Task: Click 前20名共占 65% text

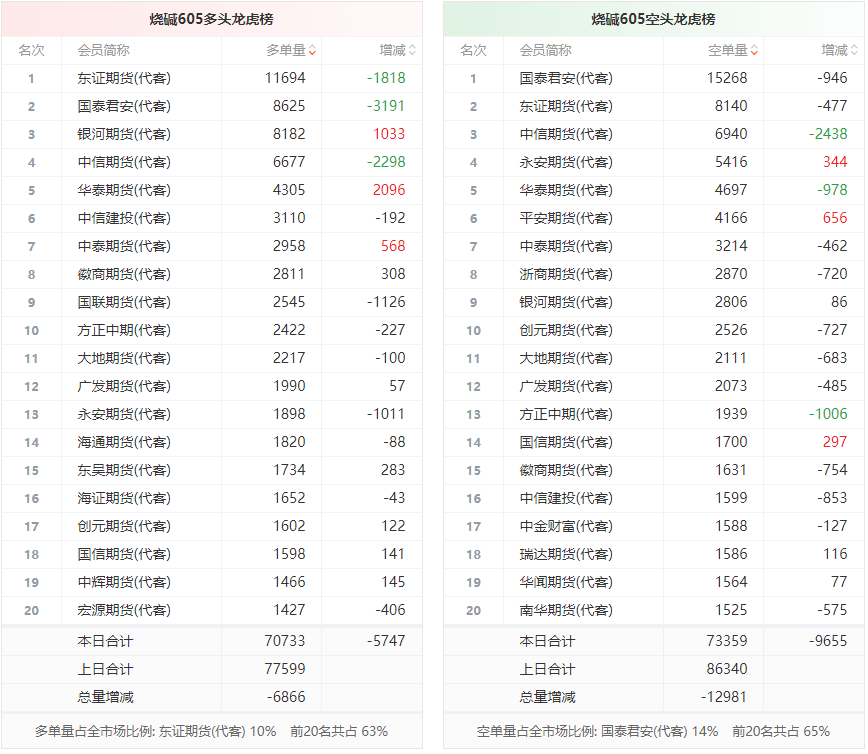Action: (x=781, y=732)
